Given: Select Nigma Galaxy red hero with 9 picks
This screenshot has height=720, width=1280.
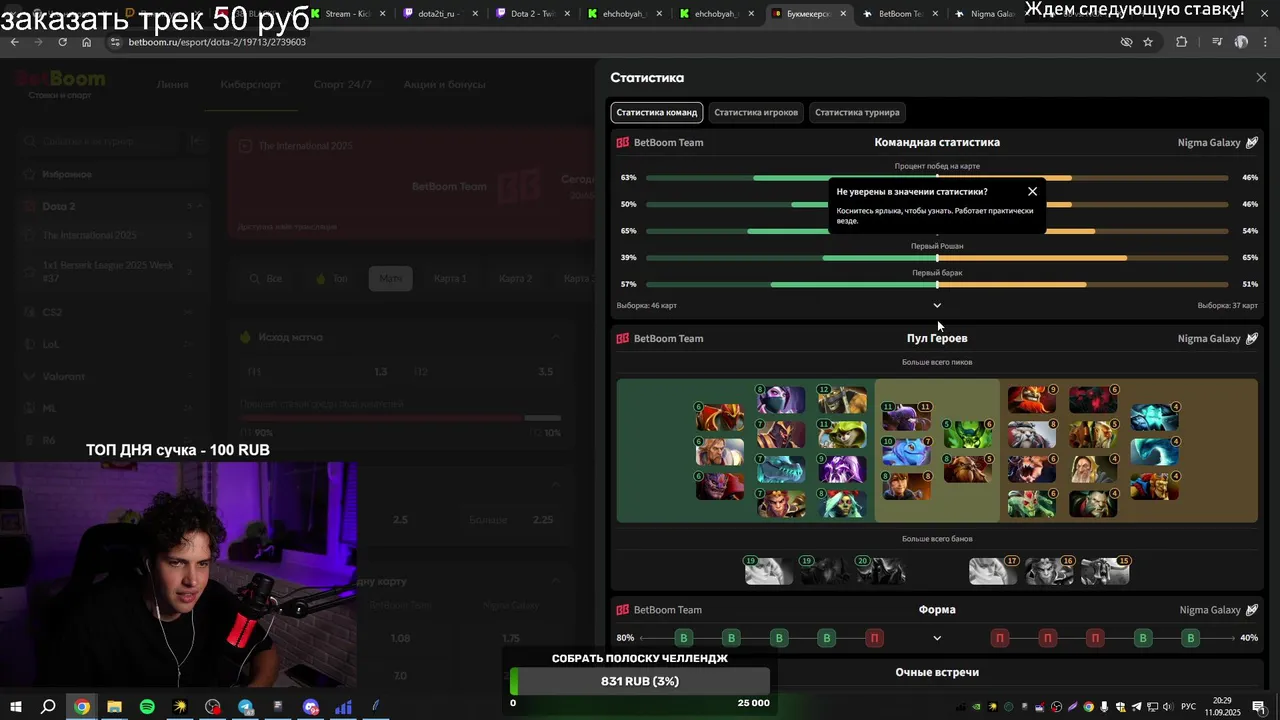Looking at the screenshot, I should pyautogui.click(x=1032, y=400).
